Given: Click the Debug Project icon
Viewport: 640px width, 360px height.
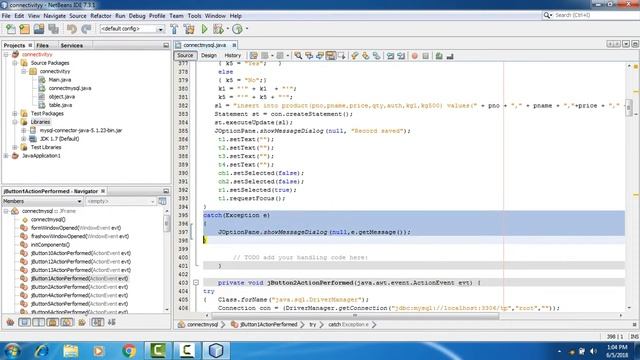Looking at the screenshot, I should (218, 29).
